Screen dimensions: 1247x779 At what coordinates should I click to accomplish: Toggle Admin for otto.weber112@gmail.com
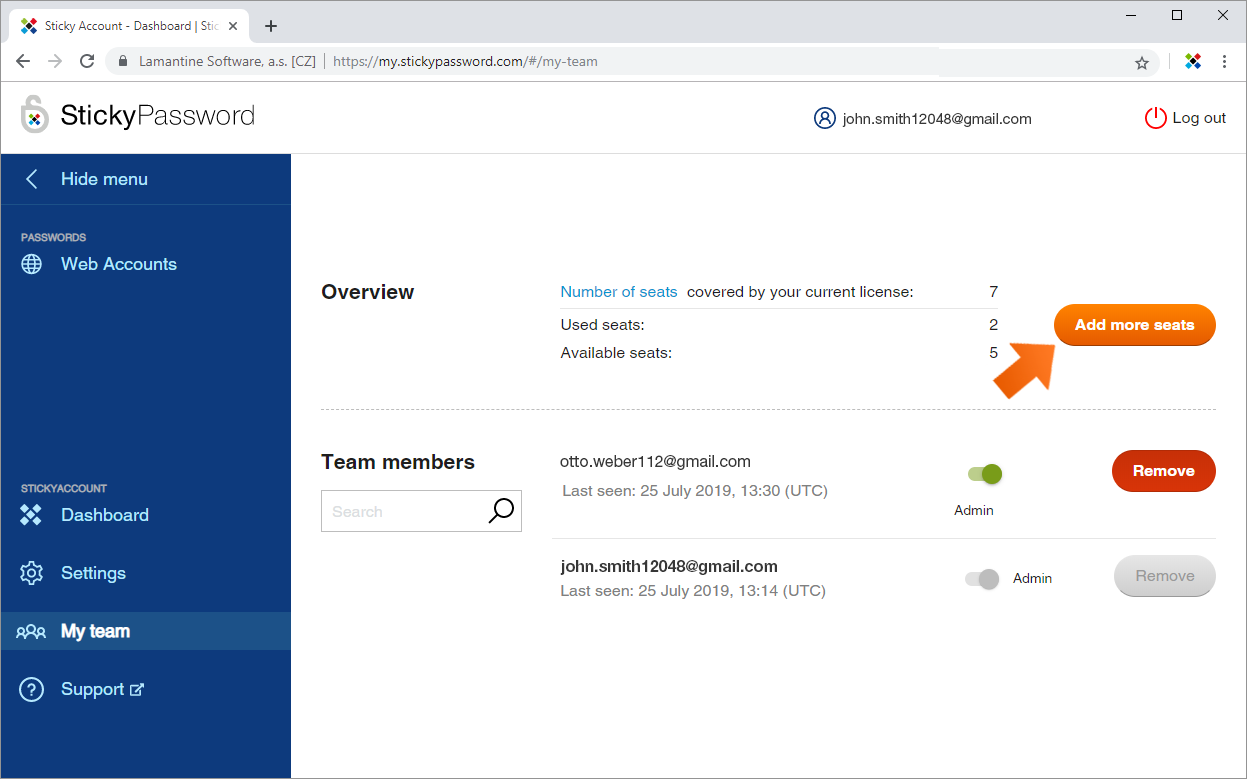[985, 474]
